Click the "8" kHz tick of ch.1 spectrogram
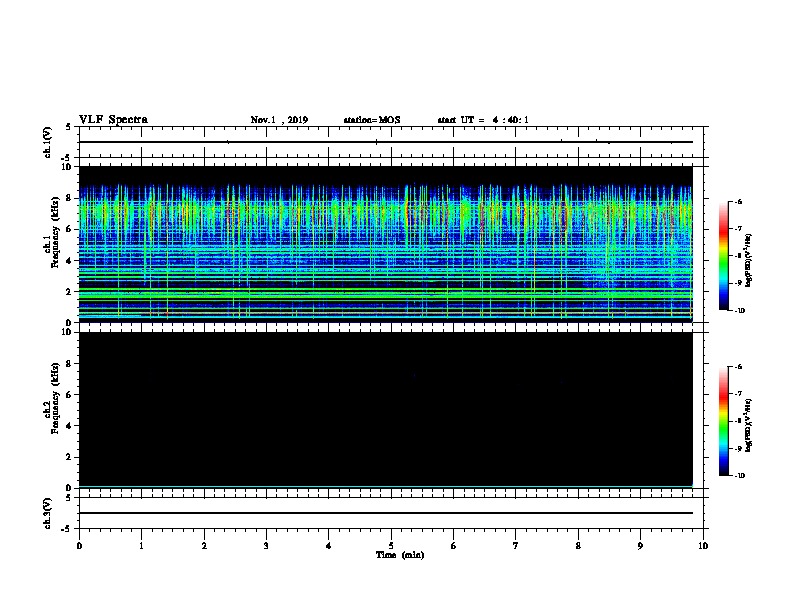Viewport: 792px width, 612px height. click(70, 198)
